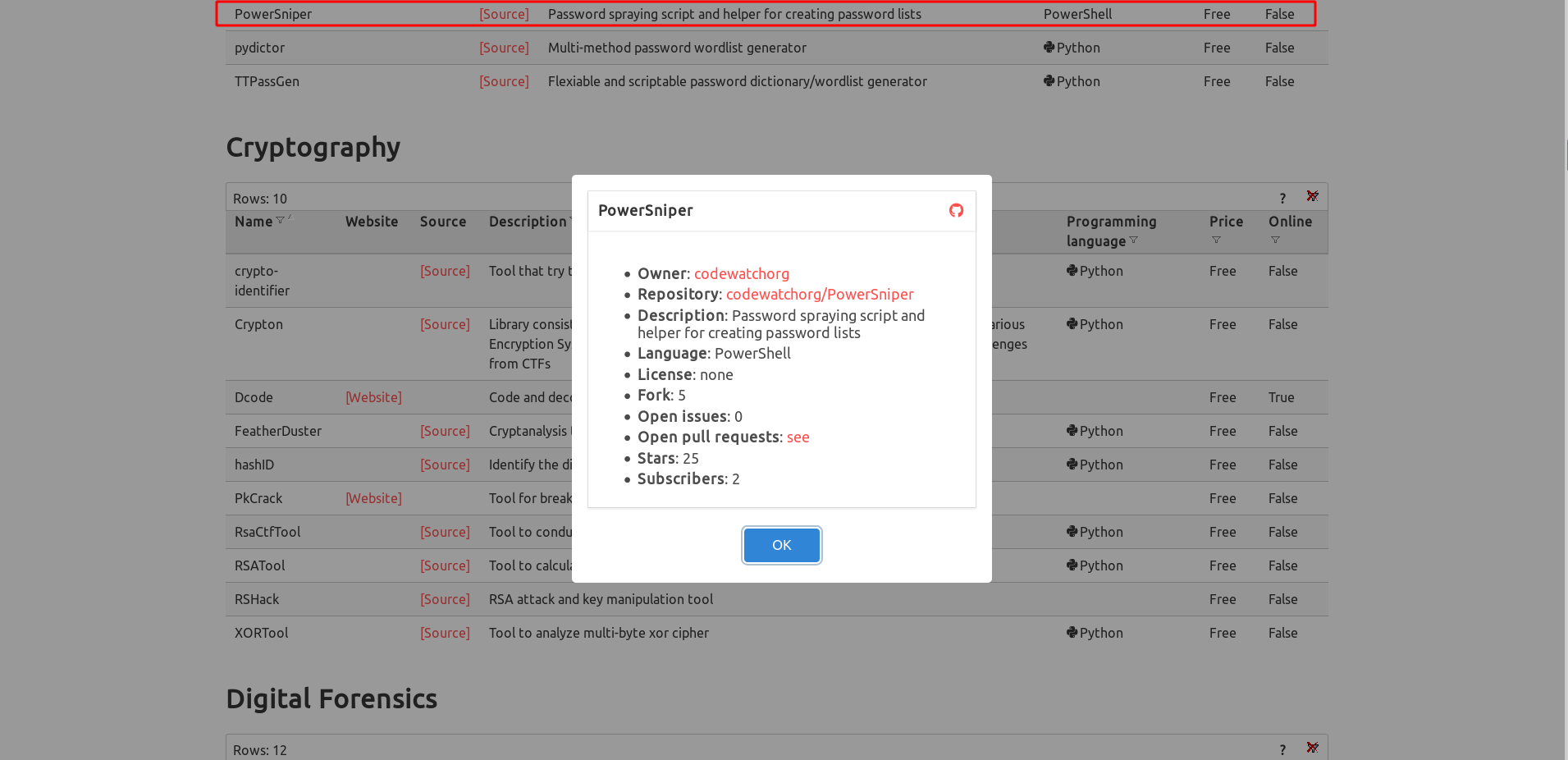Open the Programming language filter in Cryptography table
Viewport: 1568px width, 760px height.
(1133, 240)
